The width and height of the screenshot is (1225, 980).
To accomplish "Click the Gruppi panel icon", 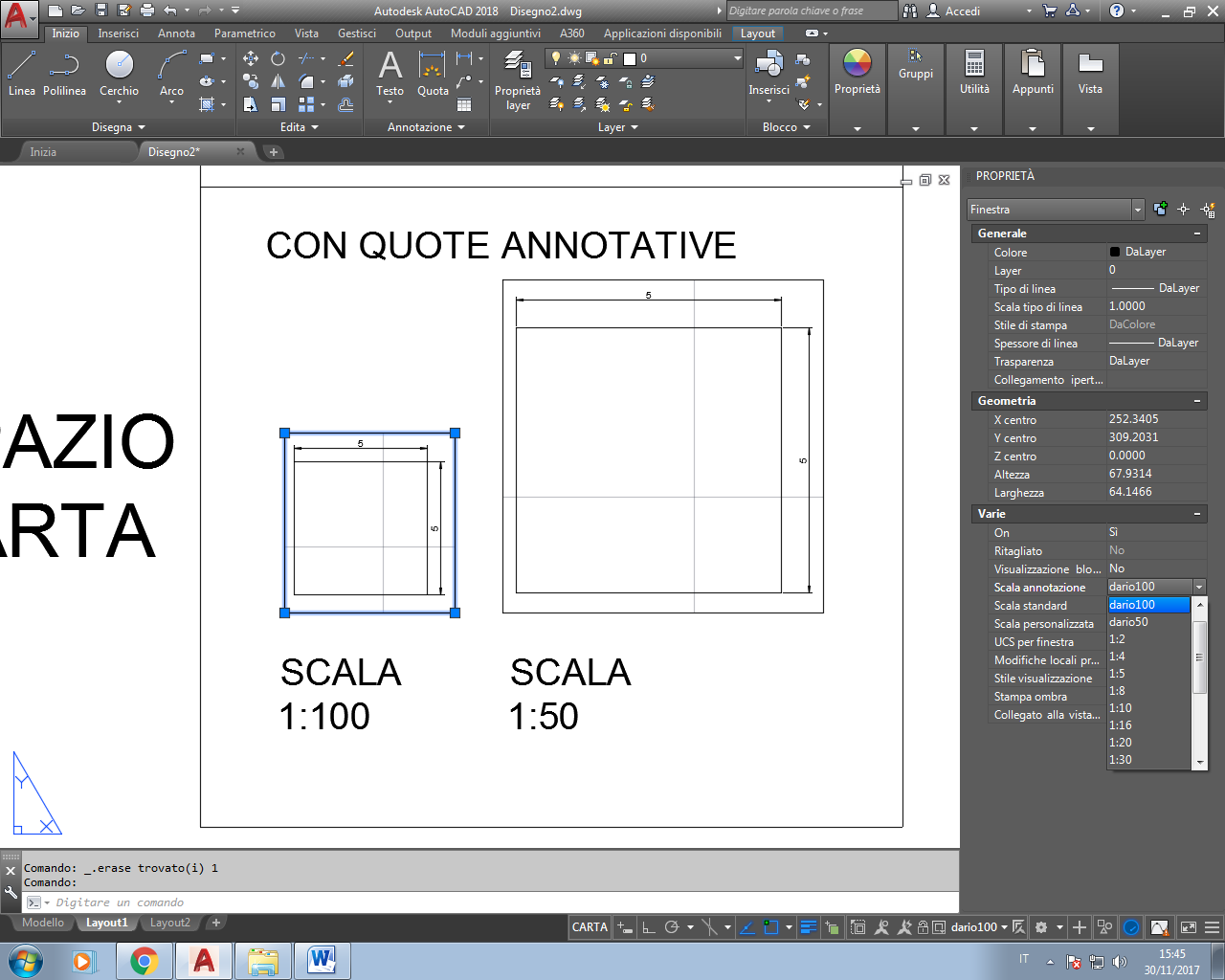I will [916, 56].
